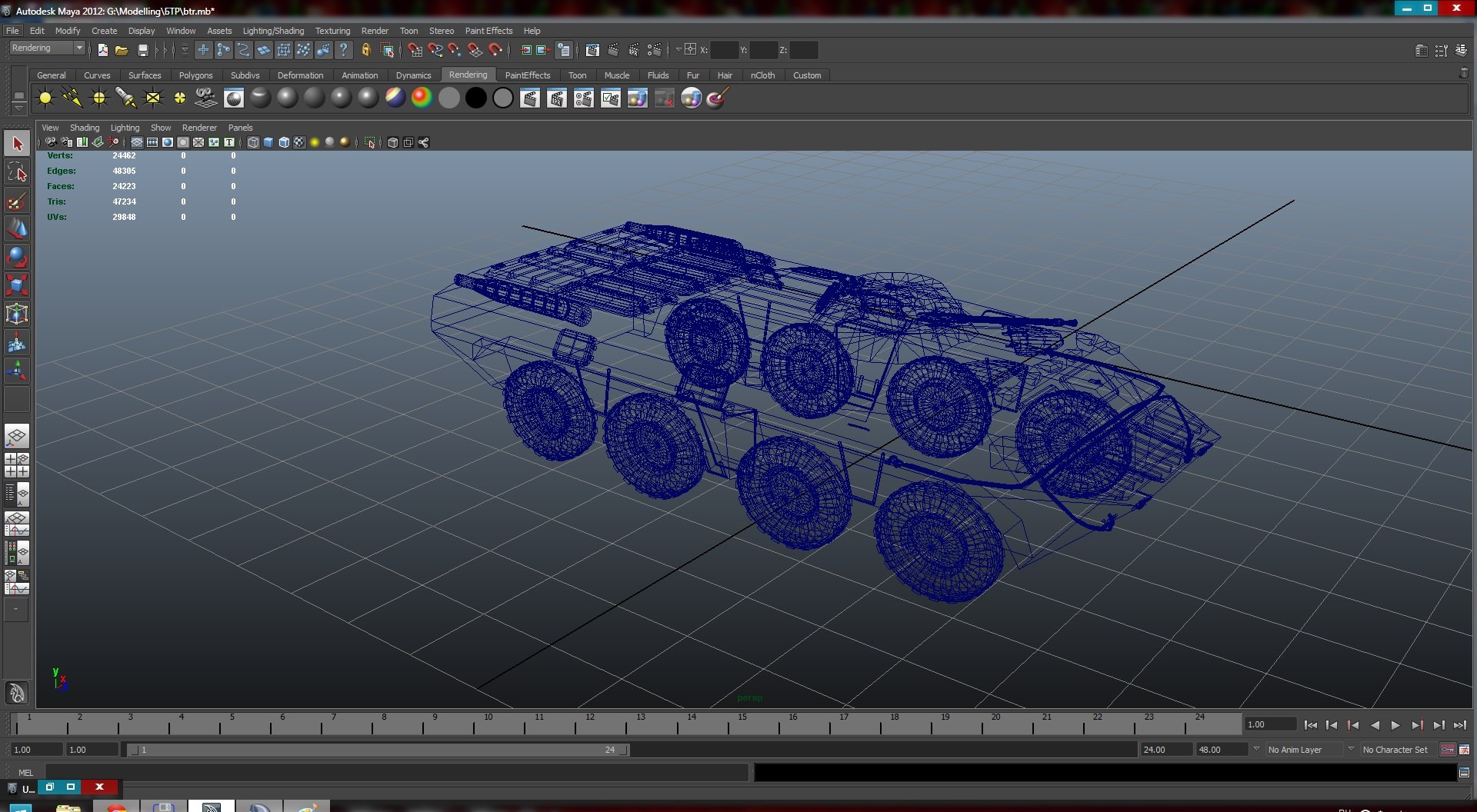
Task: Toggle the Auto Keyframe key button
Action: coord(1448,750)
